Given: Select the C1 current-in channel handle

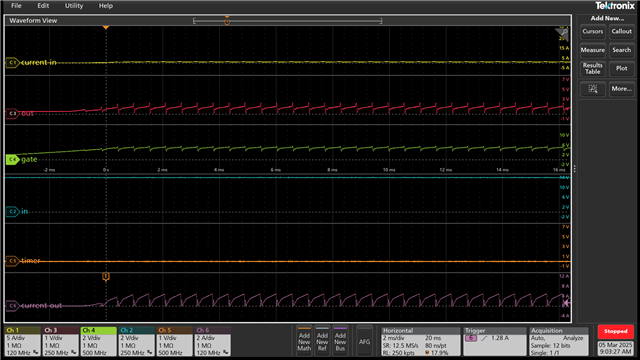Looking at the screenshot, I should point(12,62).
